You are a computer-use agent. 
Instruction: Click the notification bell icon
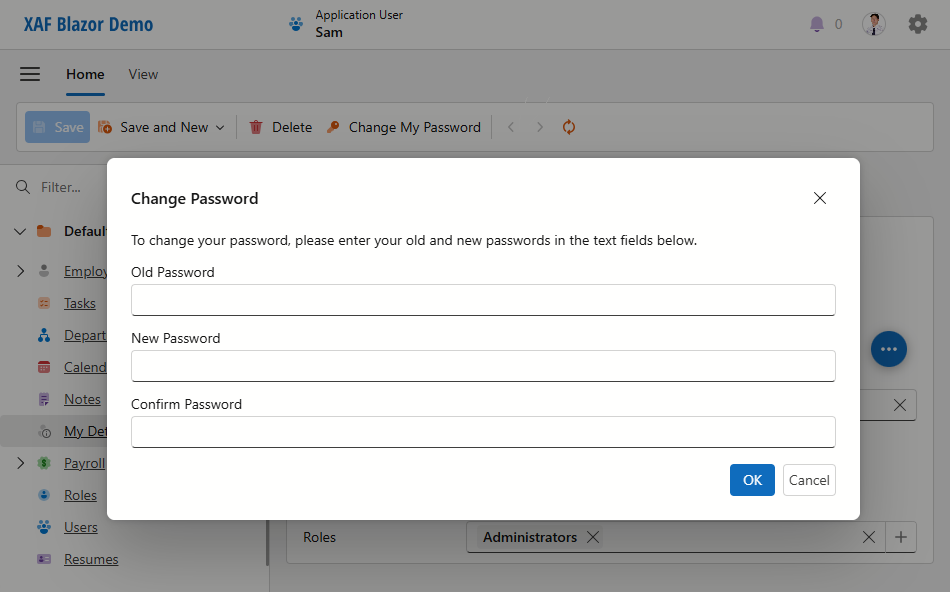816,23
